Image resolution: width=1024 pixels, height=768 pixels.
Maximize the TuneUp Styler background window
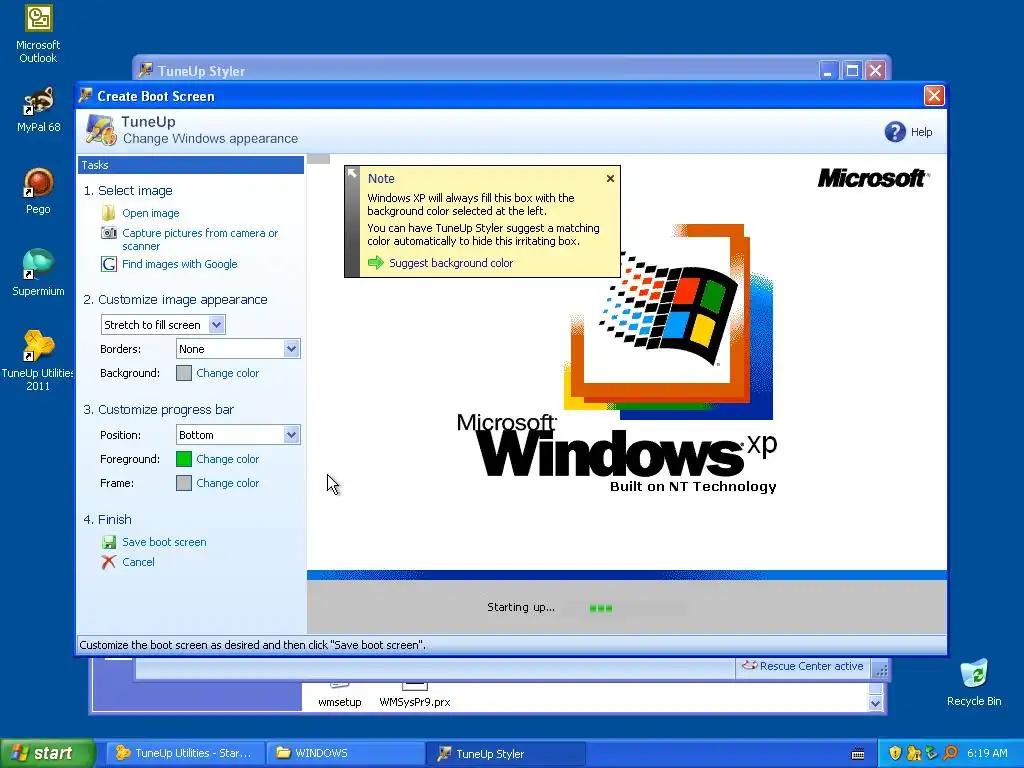pos(852,71)
